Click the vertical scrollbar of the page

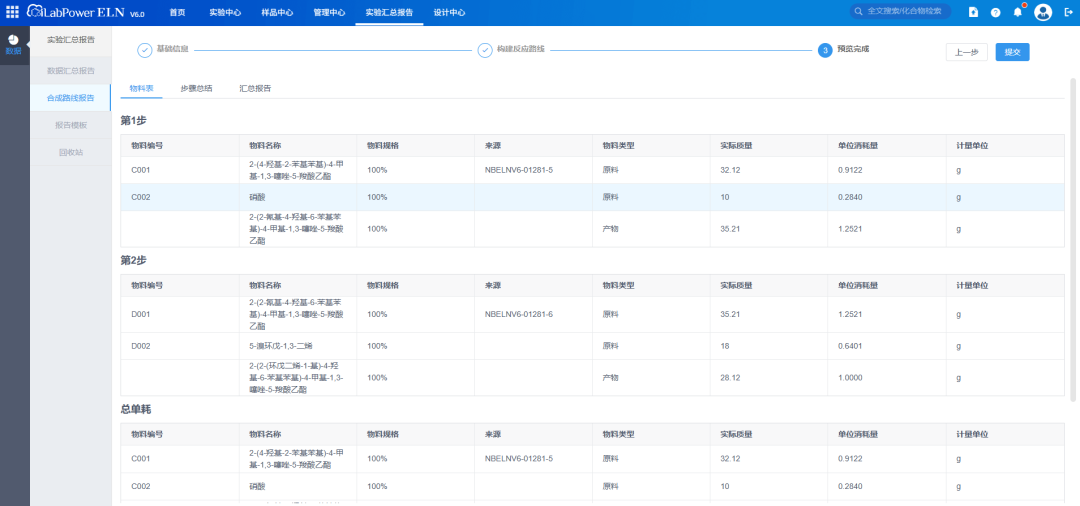1072,238
